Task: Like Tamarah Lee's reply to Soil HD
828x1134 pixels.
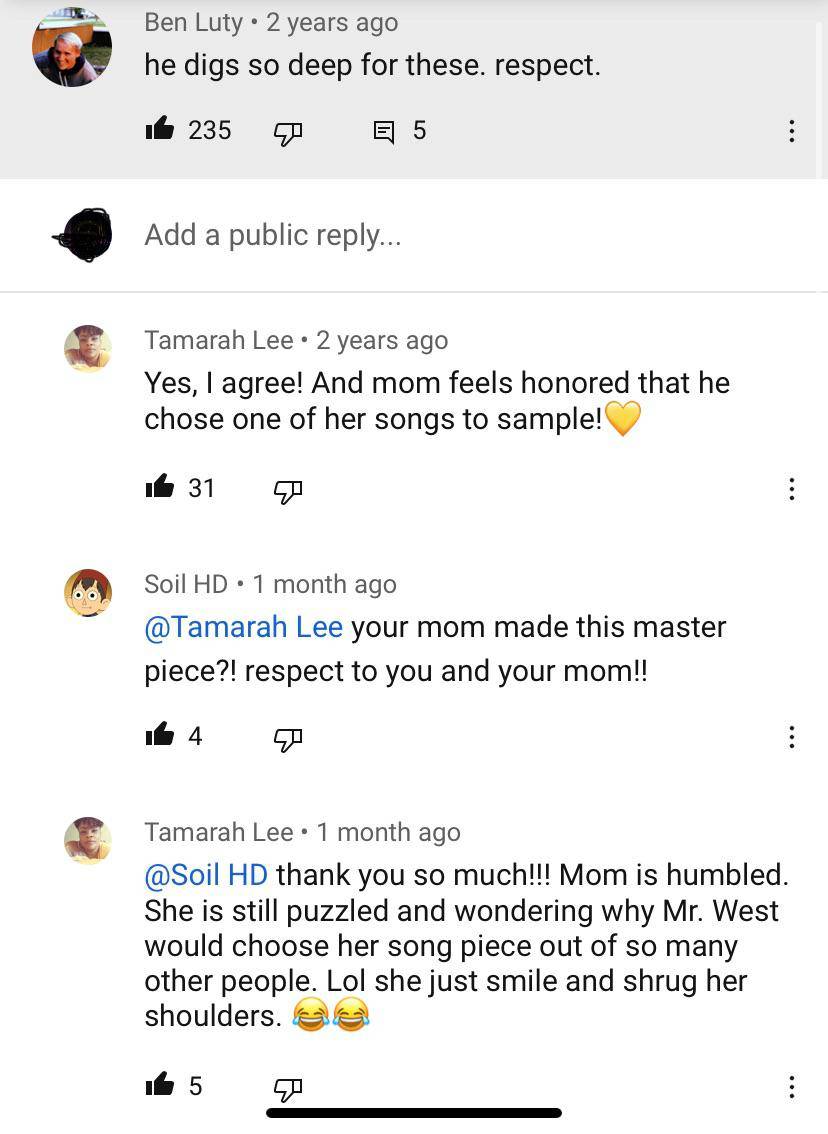Action: point(159,1086)
